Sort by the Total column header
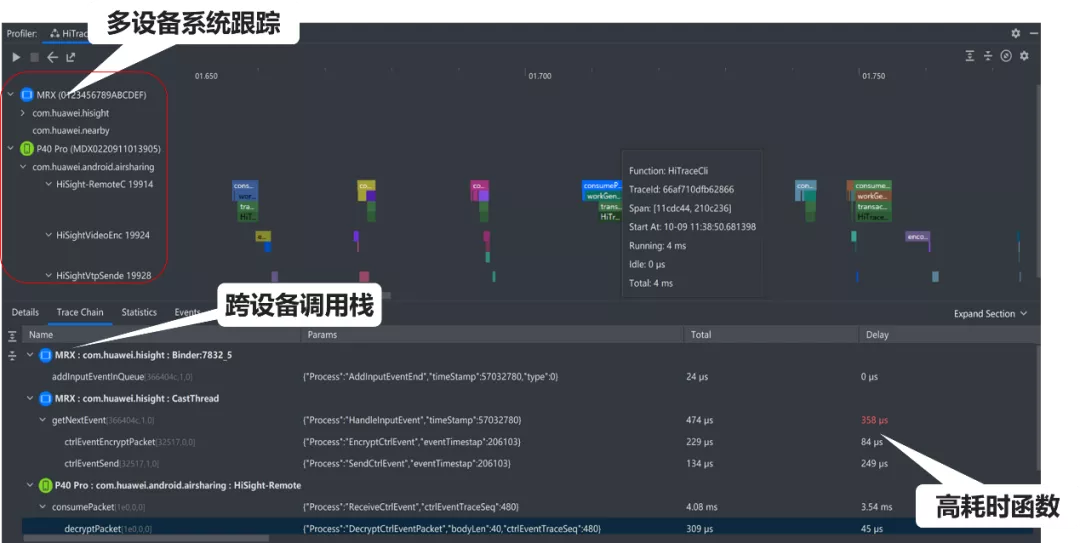 (x=771, y=334)
